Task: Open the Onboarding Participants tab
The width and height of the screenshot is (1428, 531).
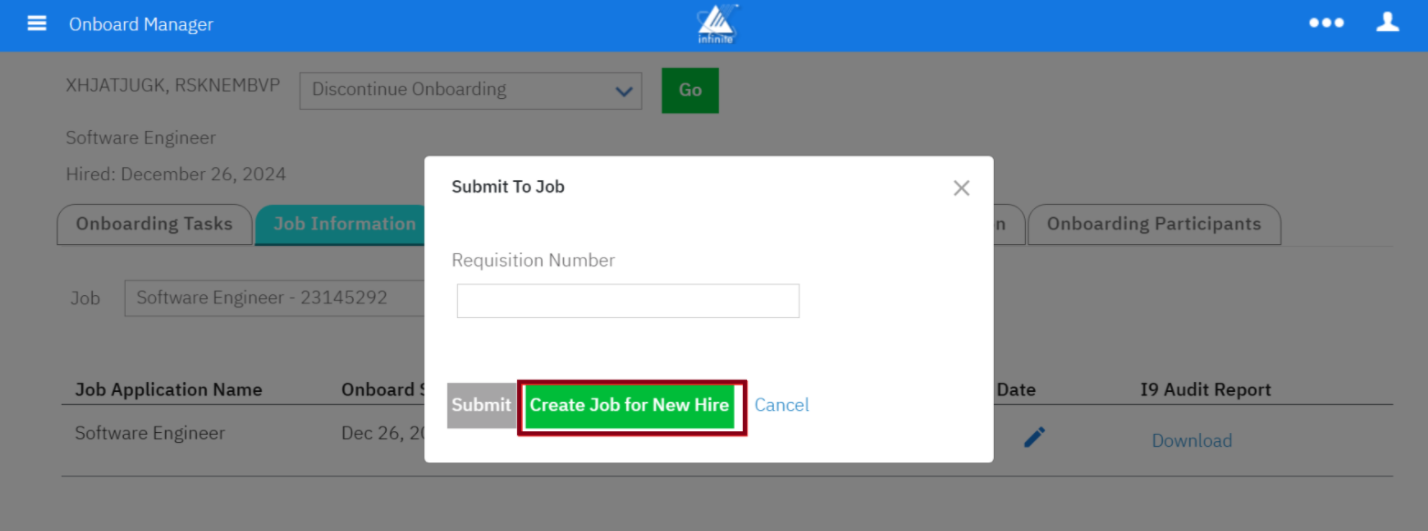Action: [x=1153, y=224]
